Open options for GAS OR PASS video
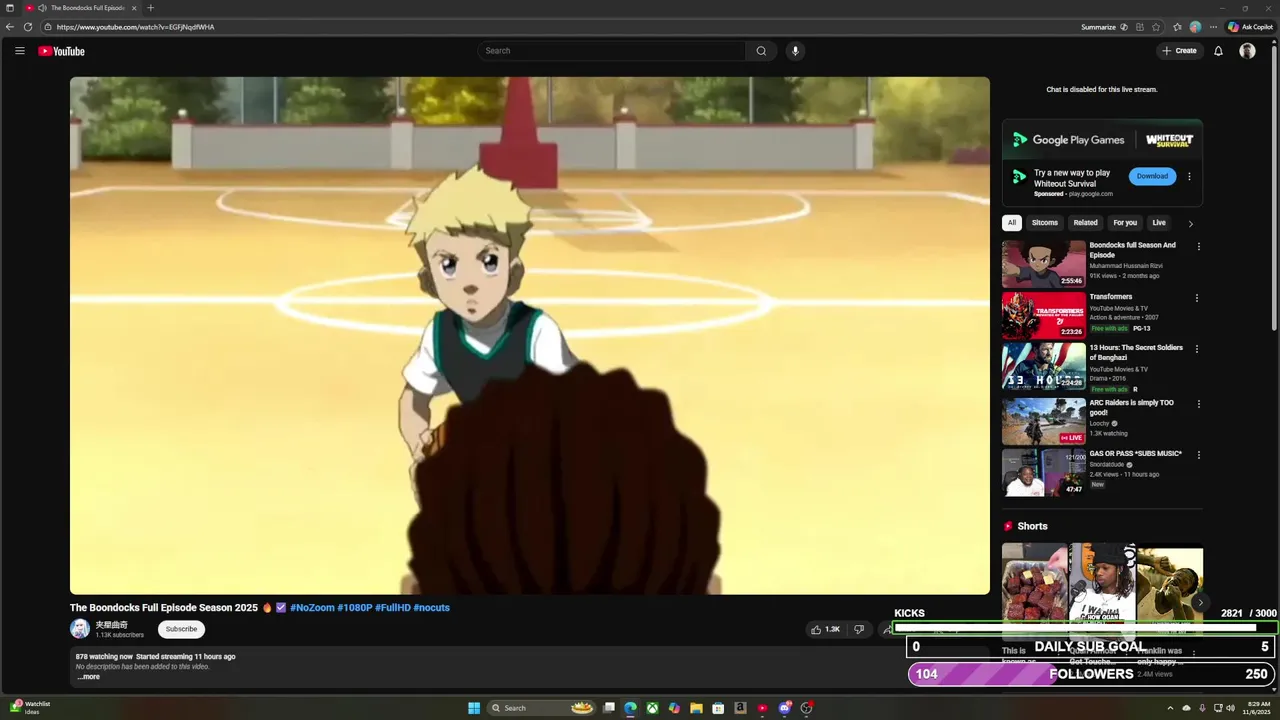 (x=1198, y=455)
